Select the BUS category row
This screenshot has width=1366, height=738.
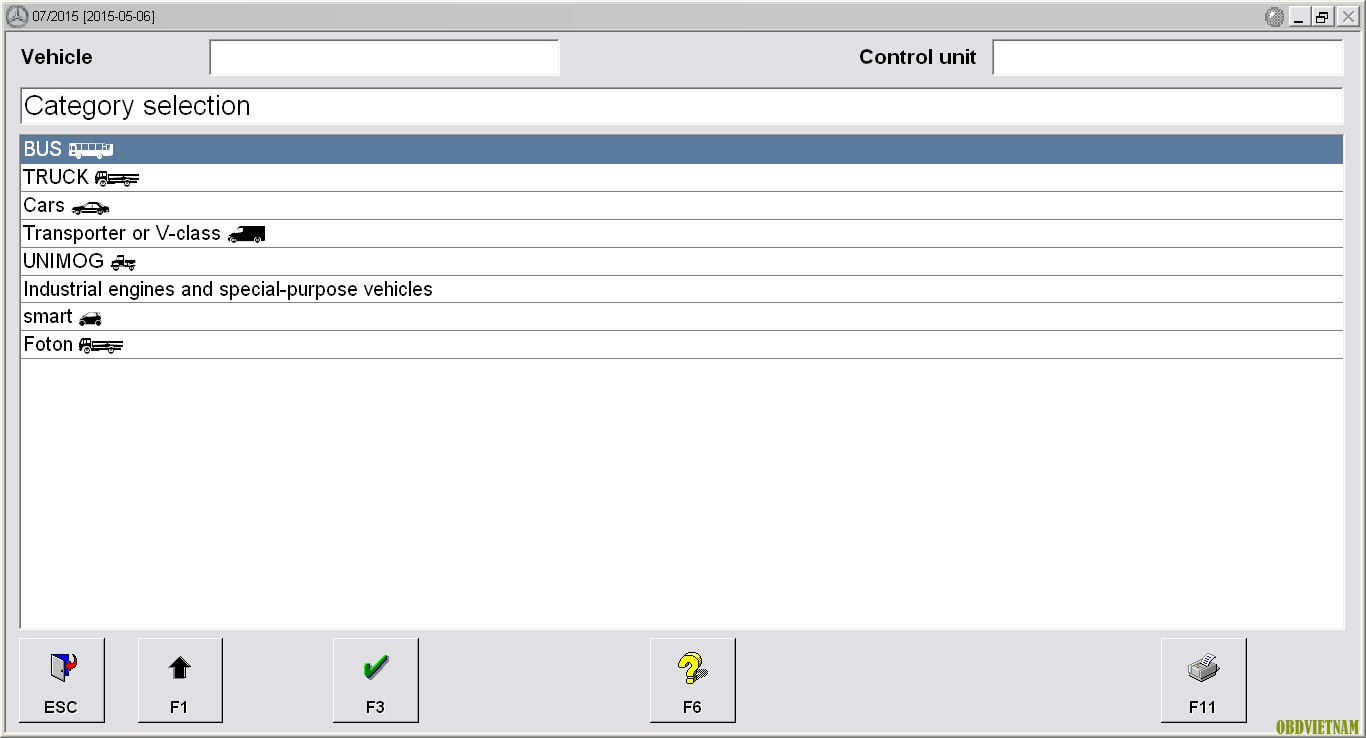tap(681, 150)
